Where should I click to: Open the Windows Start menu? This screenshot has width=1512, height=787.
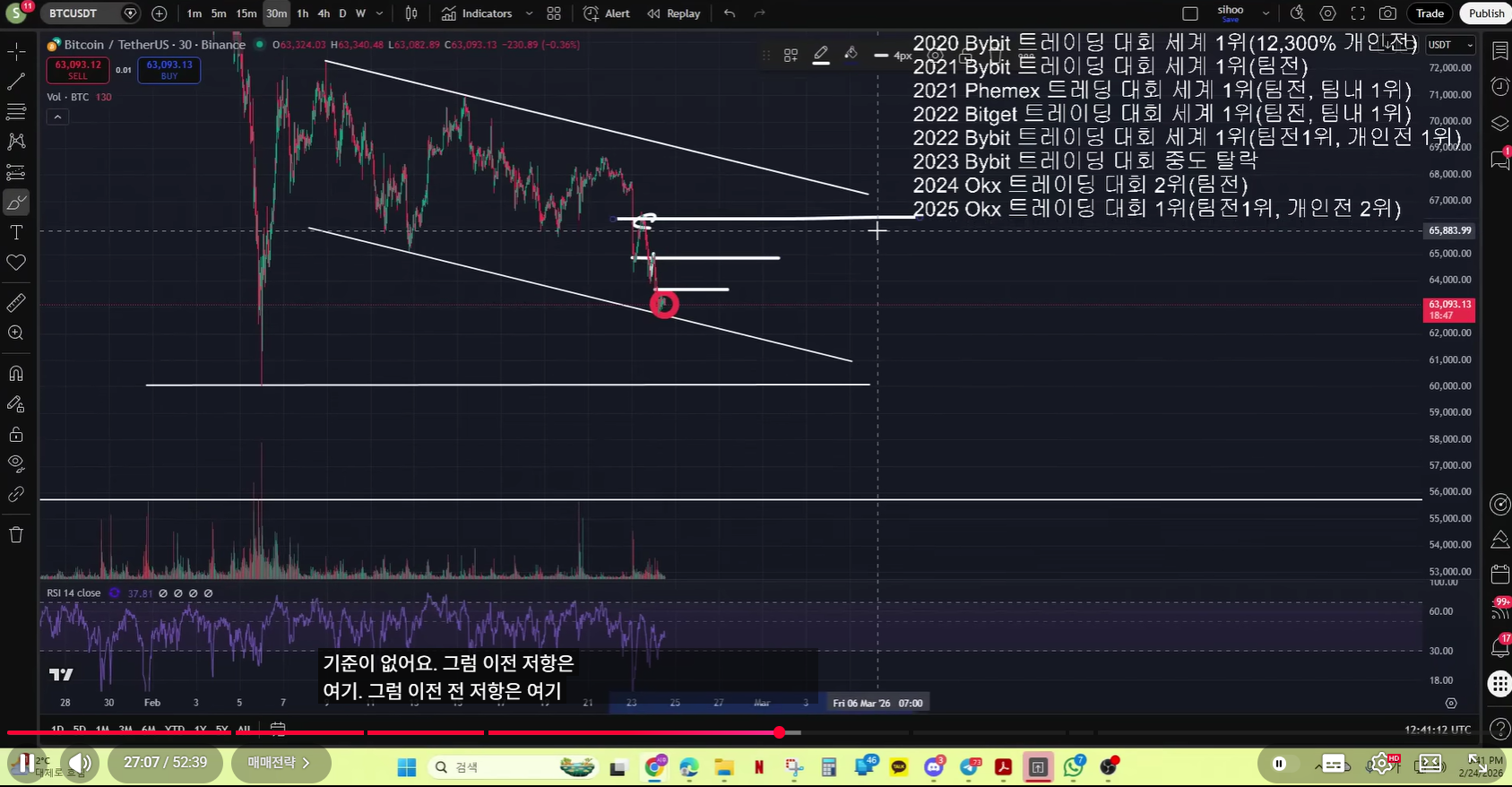point(407,767)
